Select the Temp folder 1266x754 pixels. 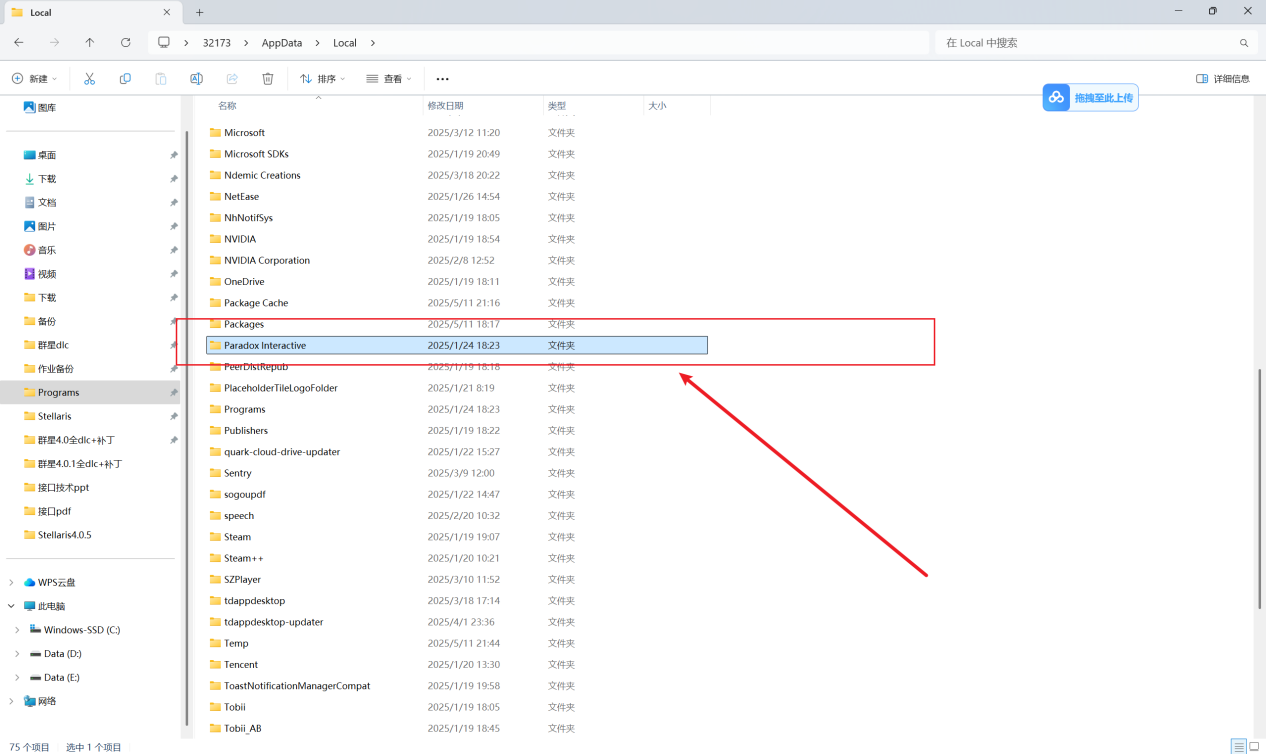[x=456, y=643]
